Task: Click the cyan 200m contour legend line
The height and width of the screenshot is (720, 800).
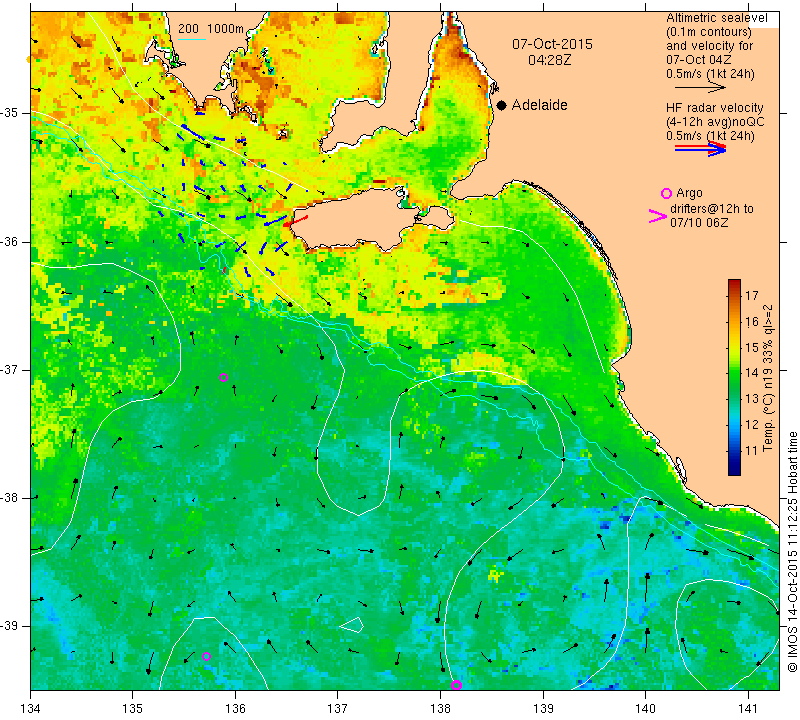Action: [x=192, y=39]
